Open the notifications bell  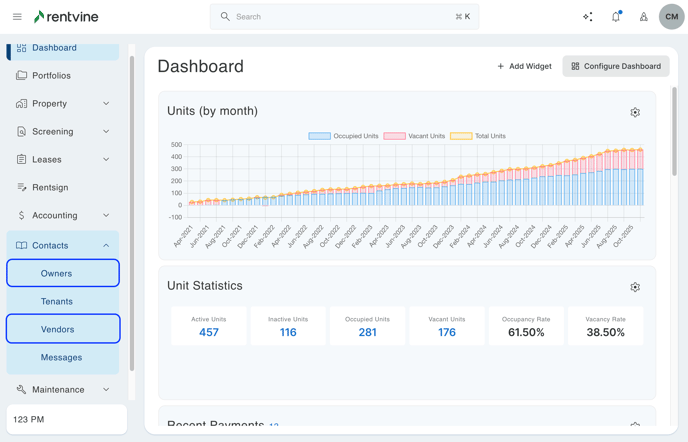(x=616, y=17)
